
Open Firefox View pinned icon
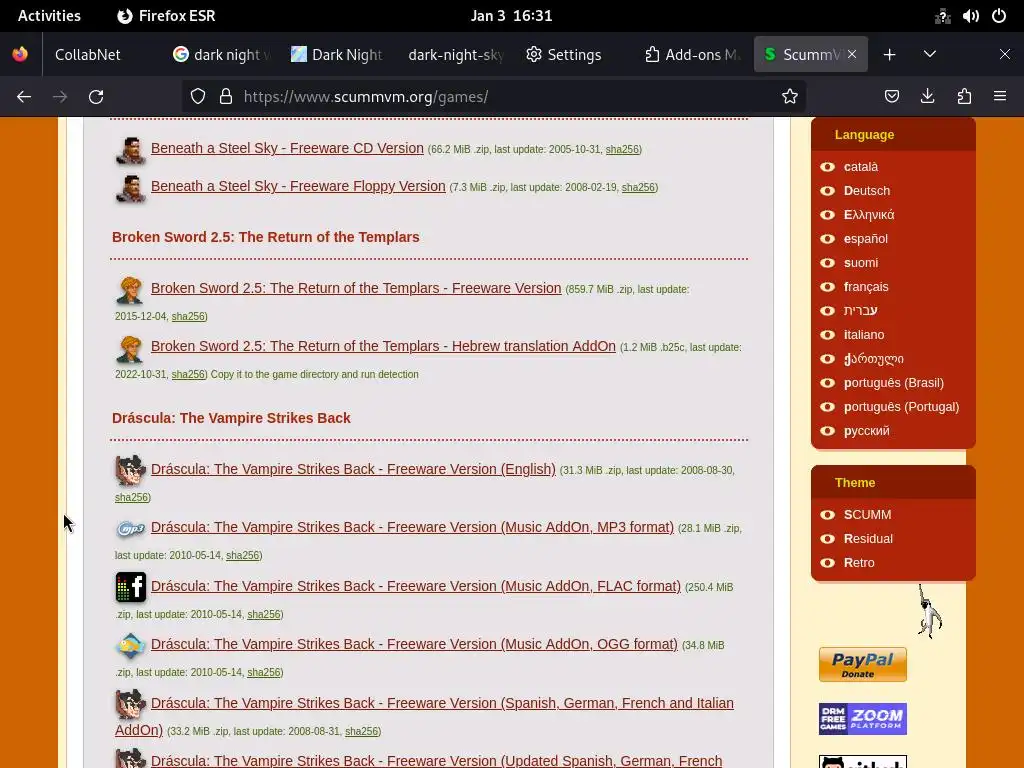click(20, 55)
